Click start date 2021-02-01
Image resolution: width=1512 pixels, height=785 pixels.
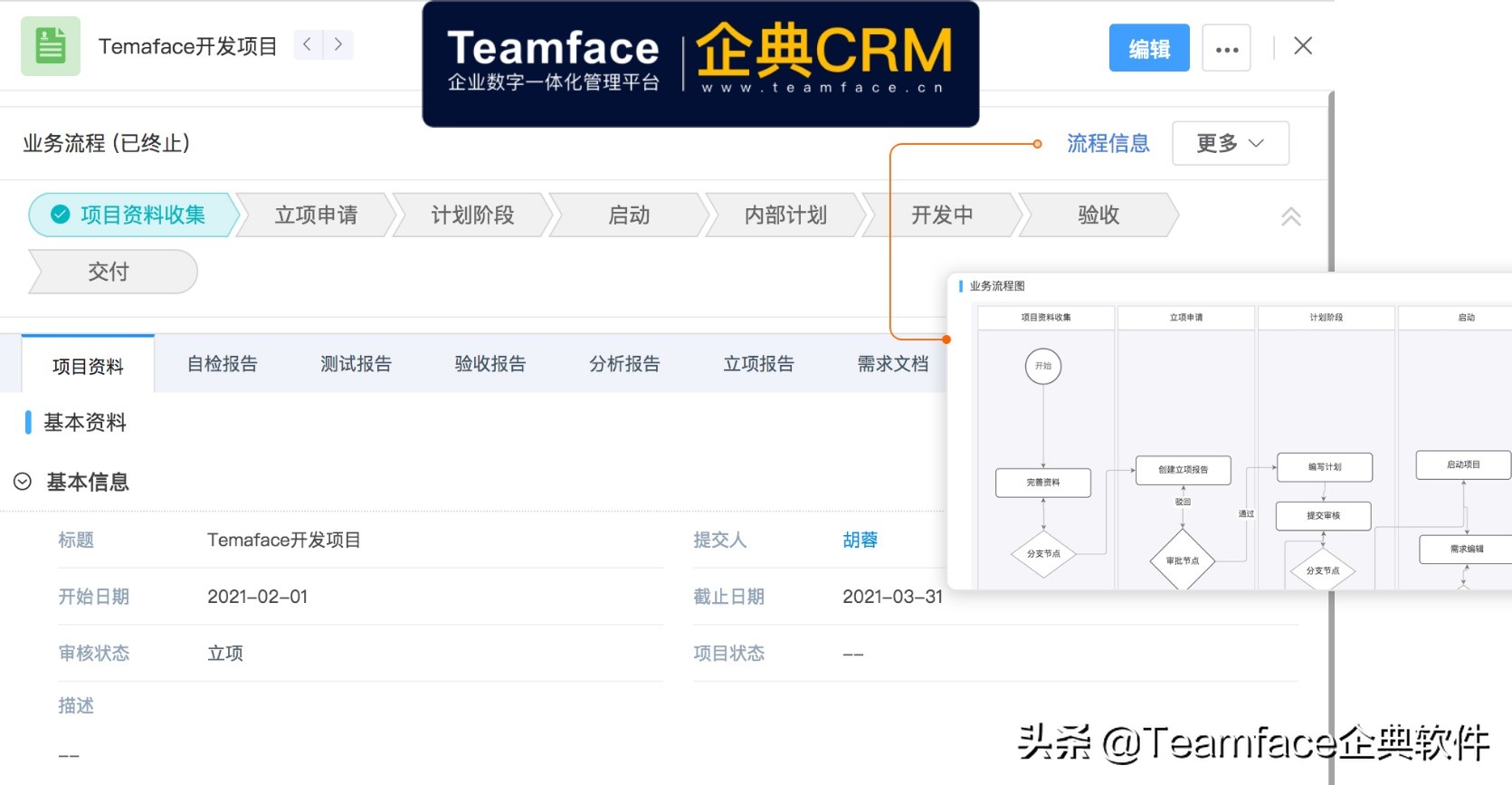coord(258,597)
